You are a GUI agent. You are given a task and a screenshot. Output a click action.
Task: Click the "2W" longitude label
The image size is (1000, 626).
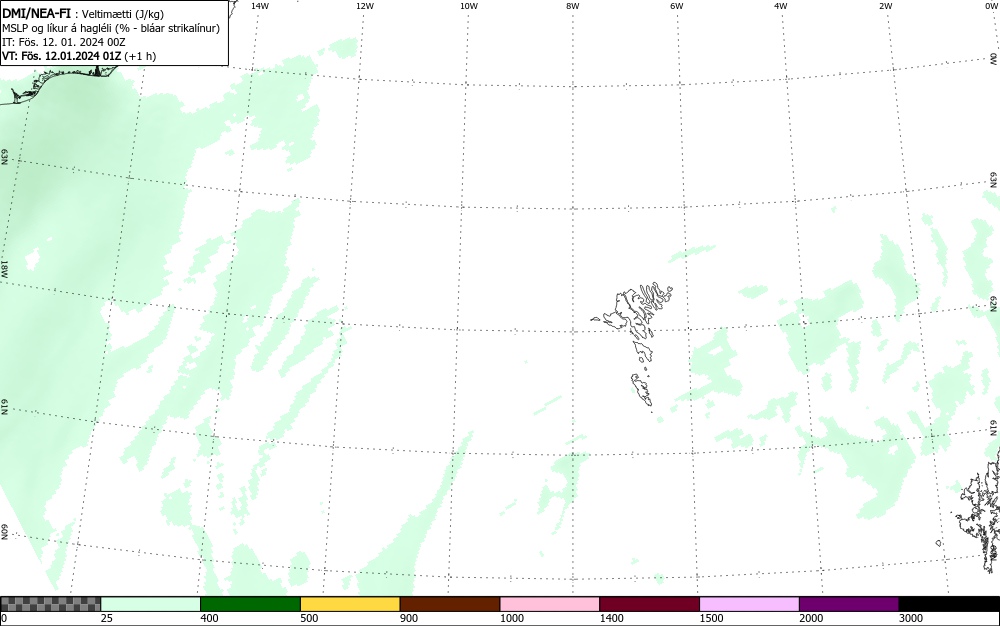pyautogui.click(x=885, y=6)
